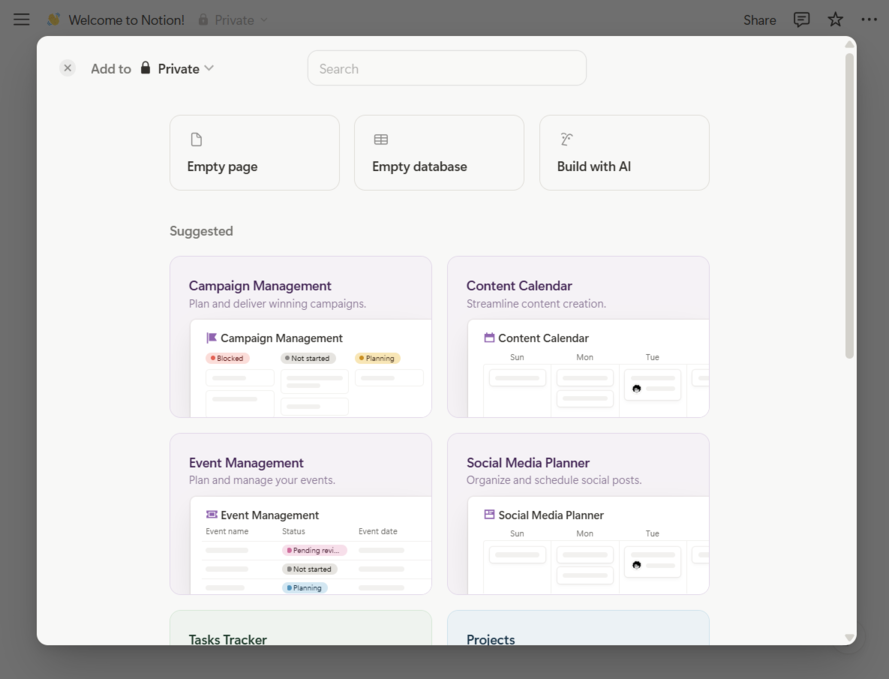Click the scrollbar down arrow
This screenshot has height=679, width=889.
(849, 637)
